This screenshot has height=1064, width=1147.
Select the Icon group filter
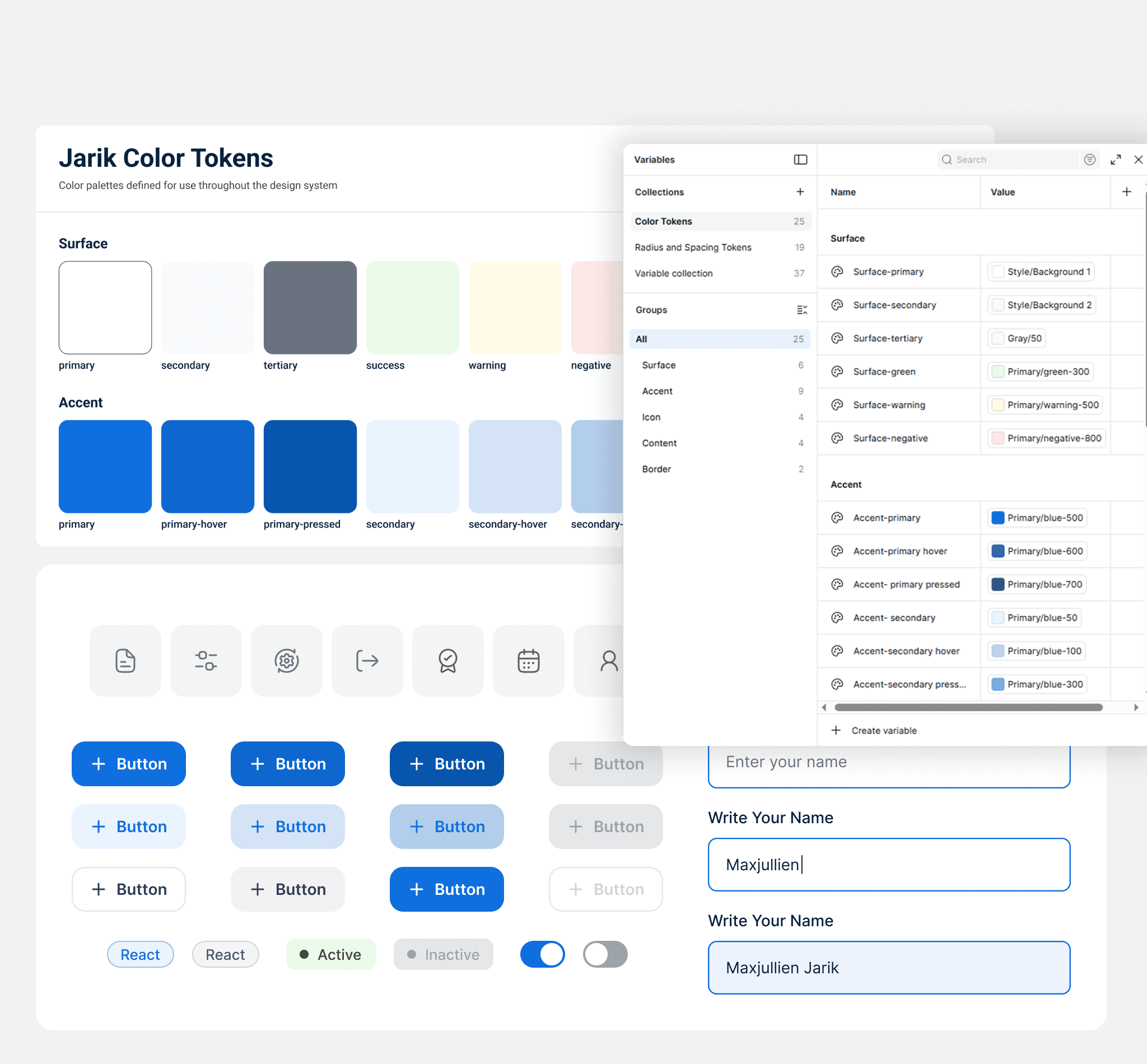(651, 417)
